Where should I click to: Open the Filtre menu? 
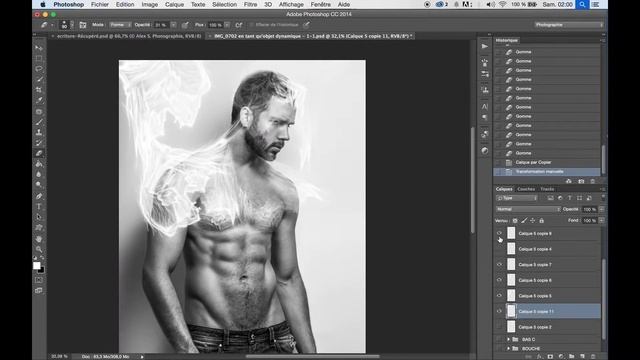click(x=250, y=4)
